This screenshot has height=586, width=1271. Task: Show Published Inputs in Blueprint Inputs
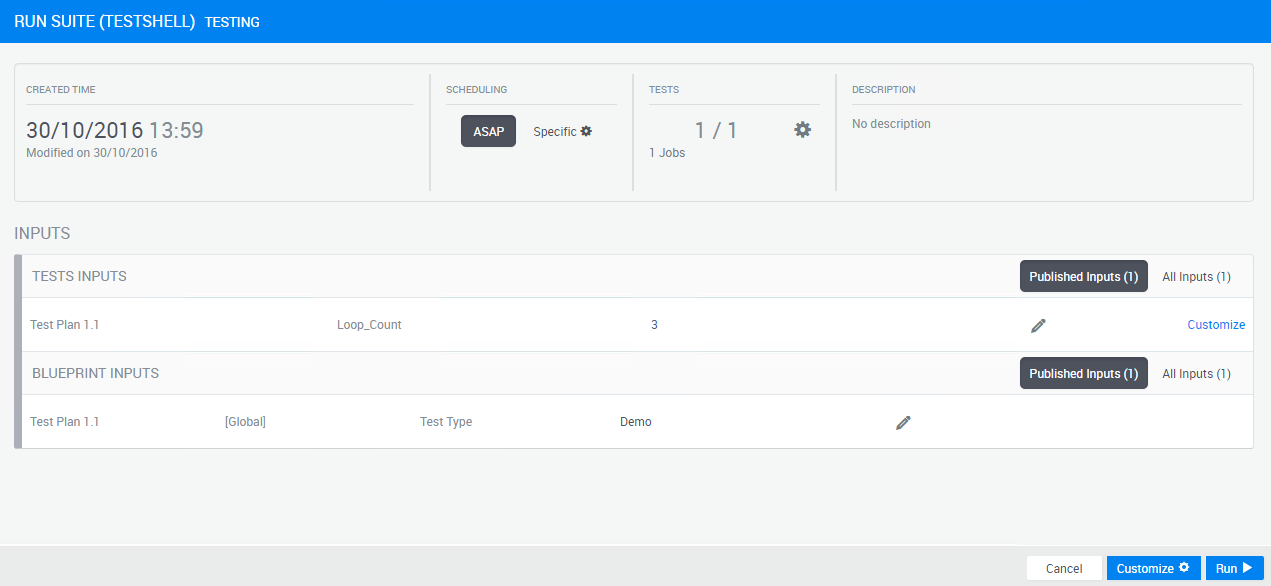coord(1083,374)
